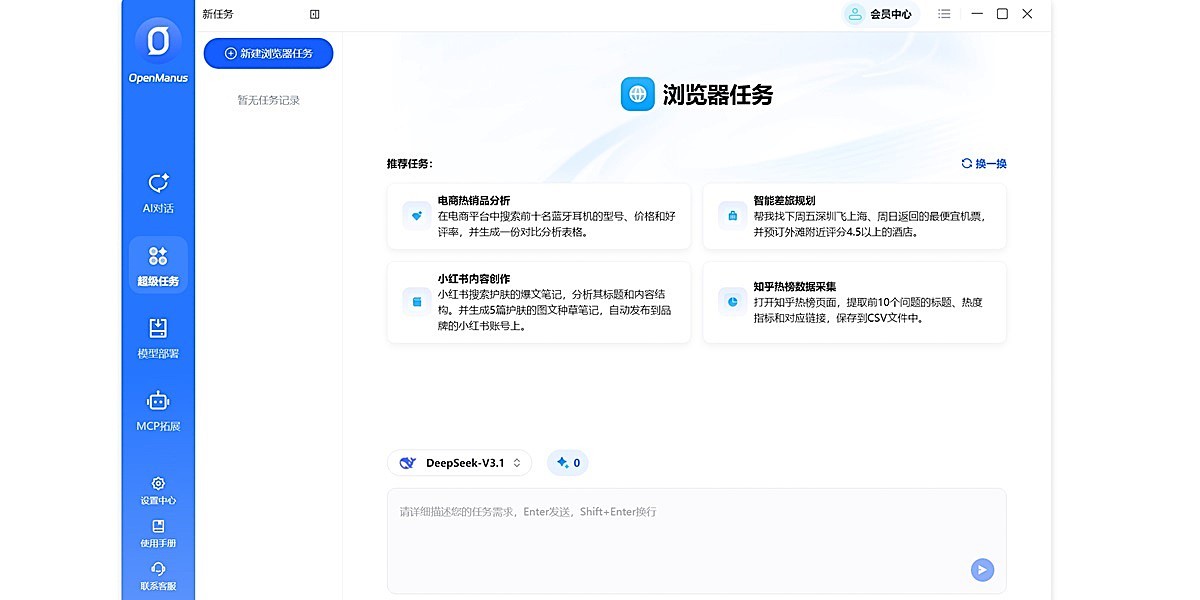Open 会员中心 member center

tap(879, 14)
